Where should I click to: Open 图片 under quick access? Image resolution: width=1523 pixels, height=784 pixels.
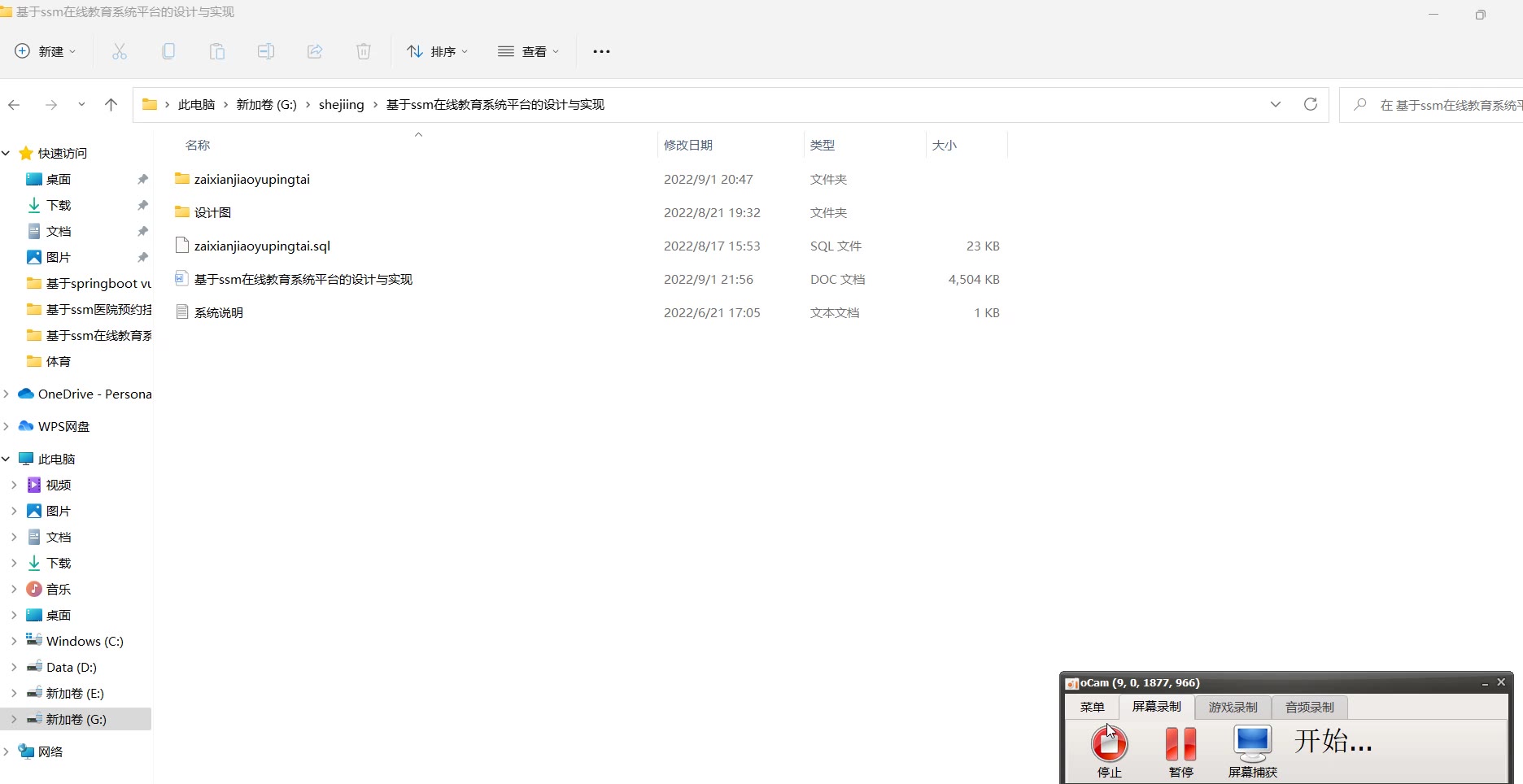59,257
